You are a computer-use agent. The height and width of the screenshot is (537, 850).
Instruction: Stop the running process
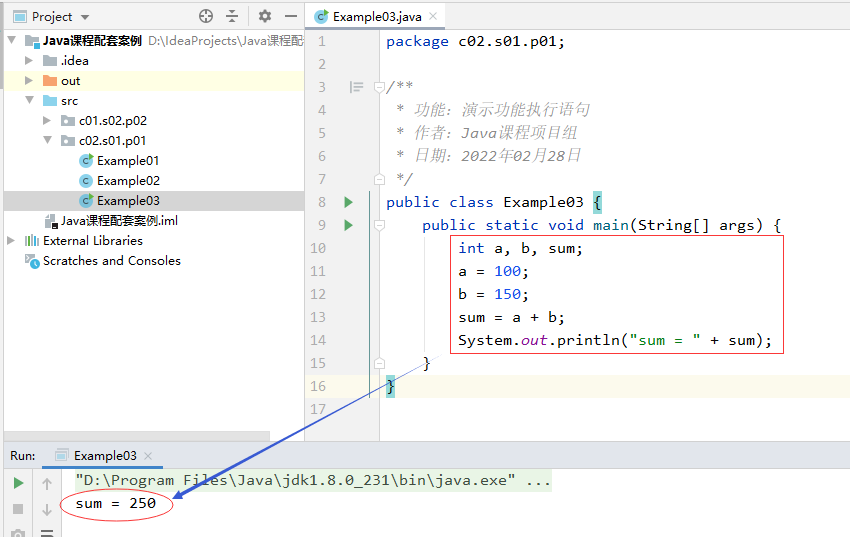click(x=18, y=509)
